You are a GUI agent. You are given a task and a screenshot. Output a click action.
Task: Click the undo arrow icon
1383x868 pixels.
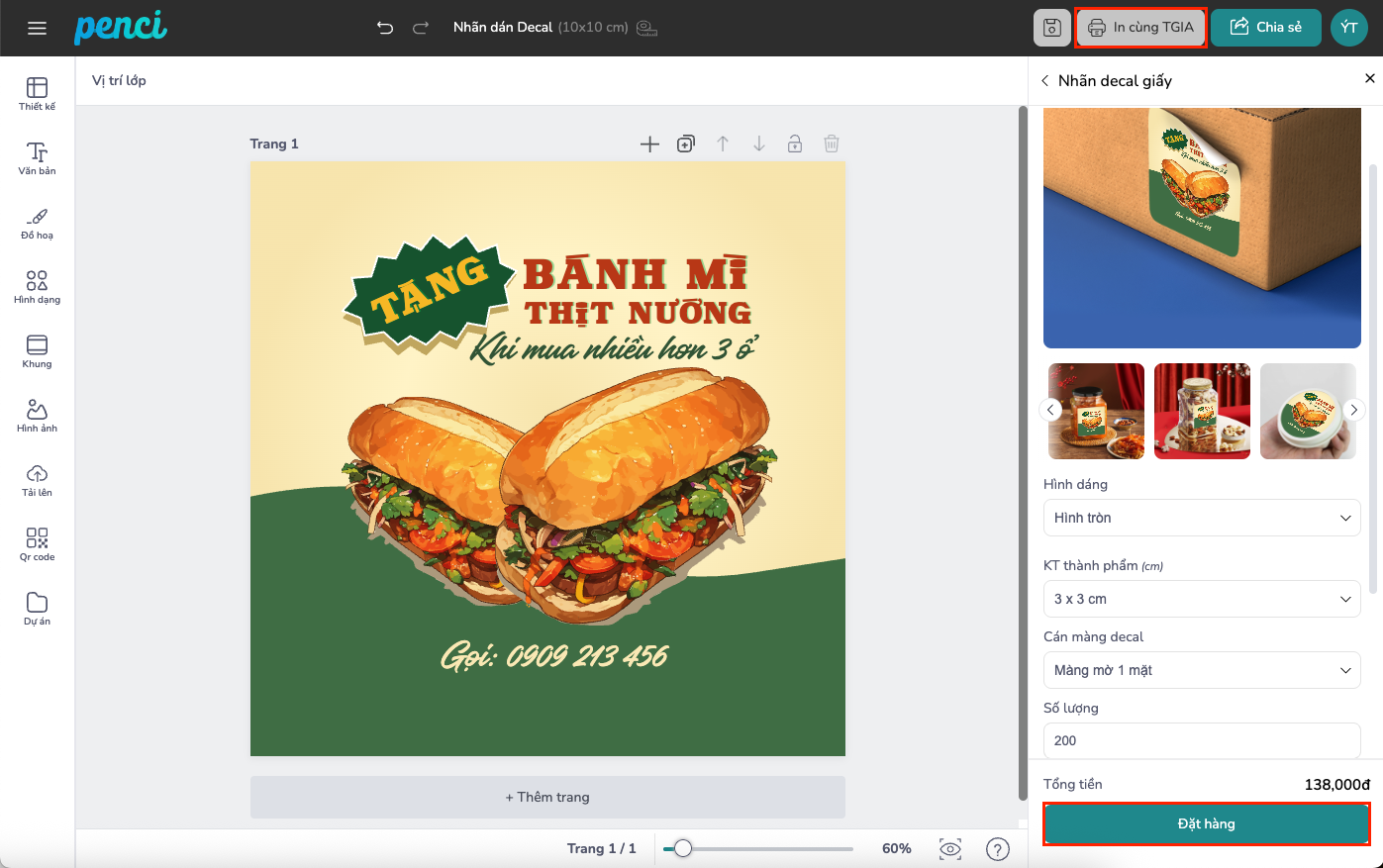click(385, 28)
